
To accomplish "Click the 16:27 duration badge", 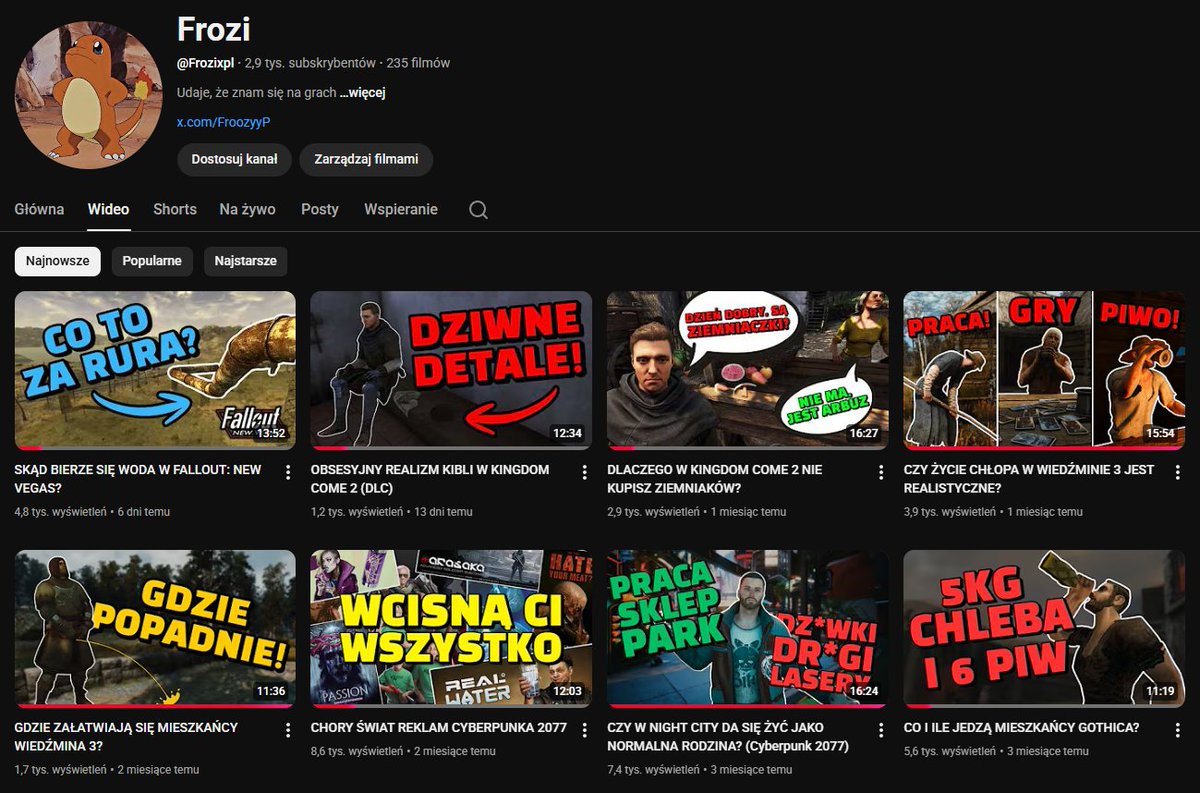I will tap(863, 434).
